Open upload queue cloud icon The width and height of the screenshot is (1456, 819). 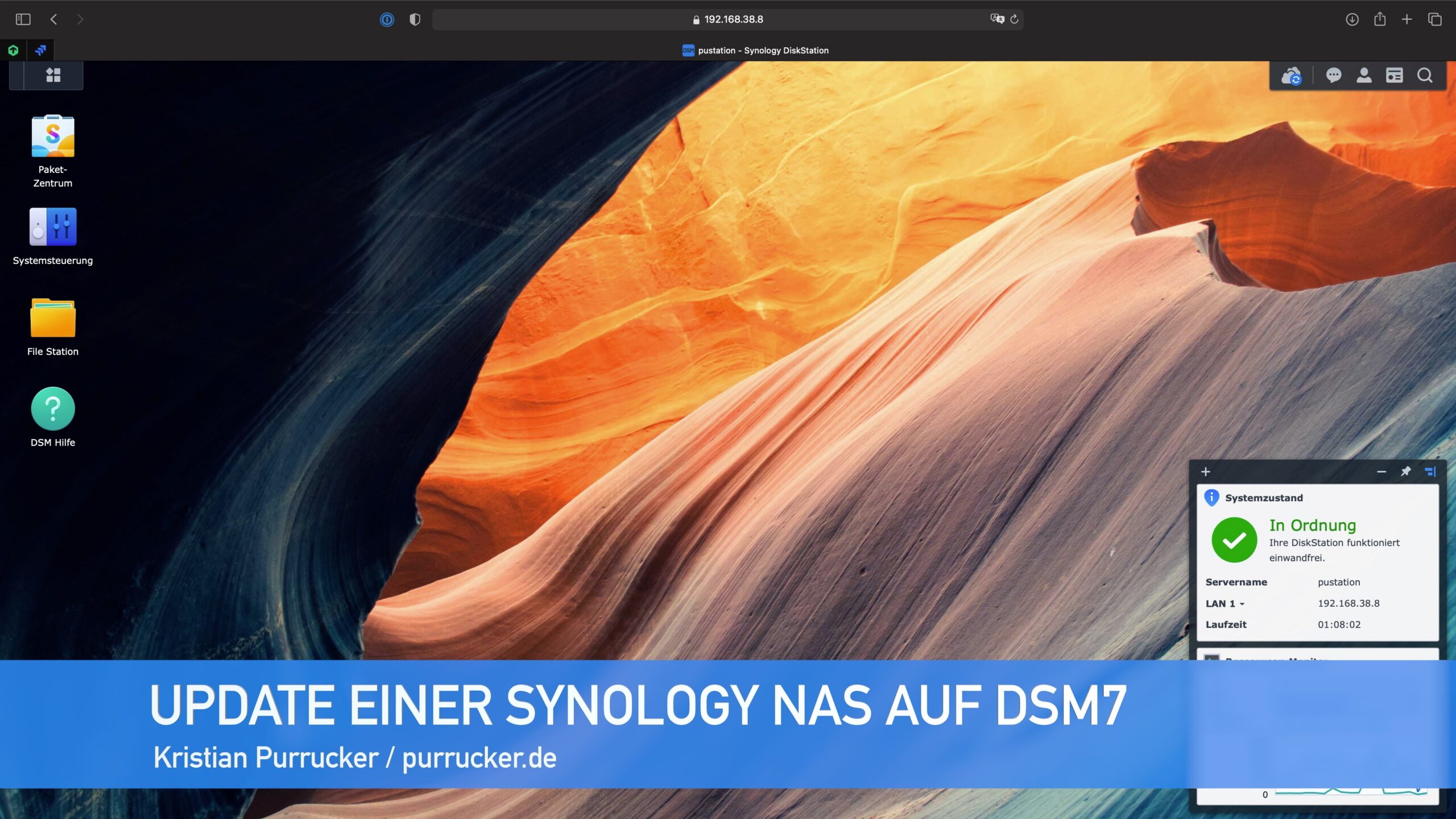pos(1291,76)
